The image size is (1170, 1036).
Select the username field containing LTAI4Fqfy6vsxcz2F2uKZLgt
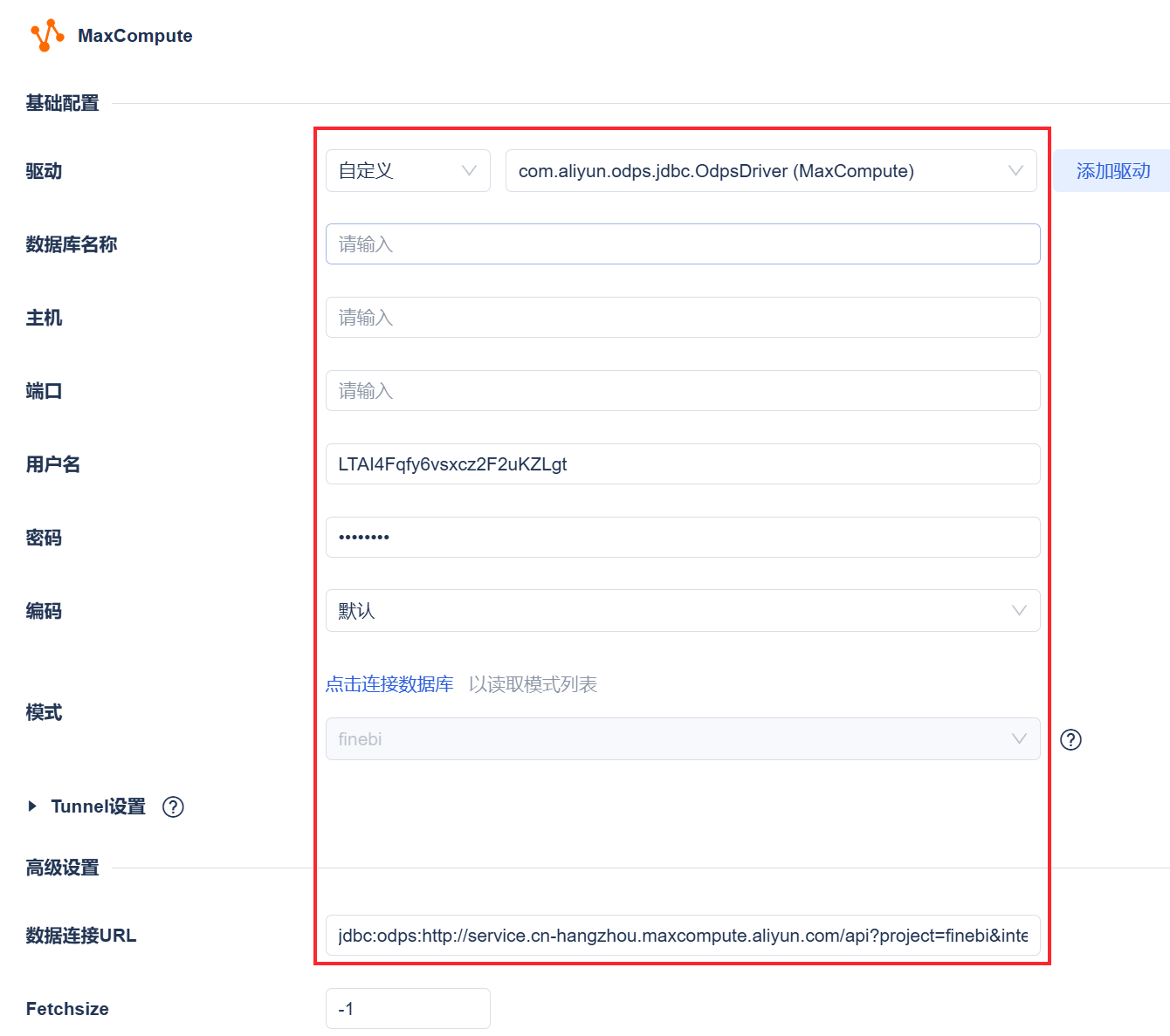click(681, 464)
